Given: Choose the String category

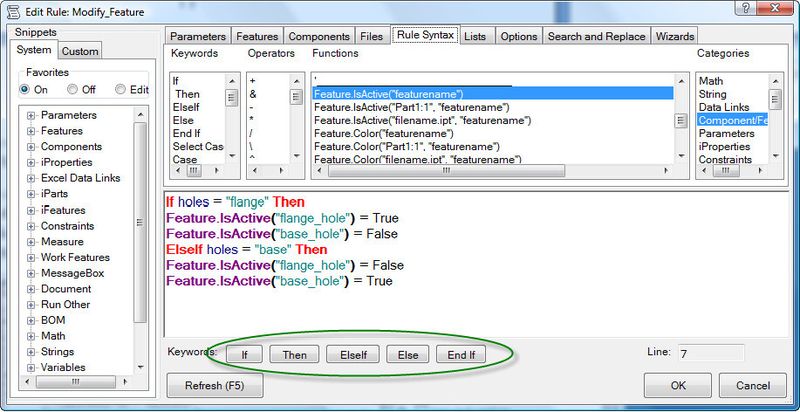Looking at the screenshot, I should click(x=713, y=94).
